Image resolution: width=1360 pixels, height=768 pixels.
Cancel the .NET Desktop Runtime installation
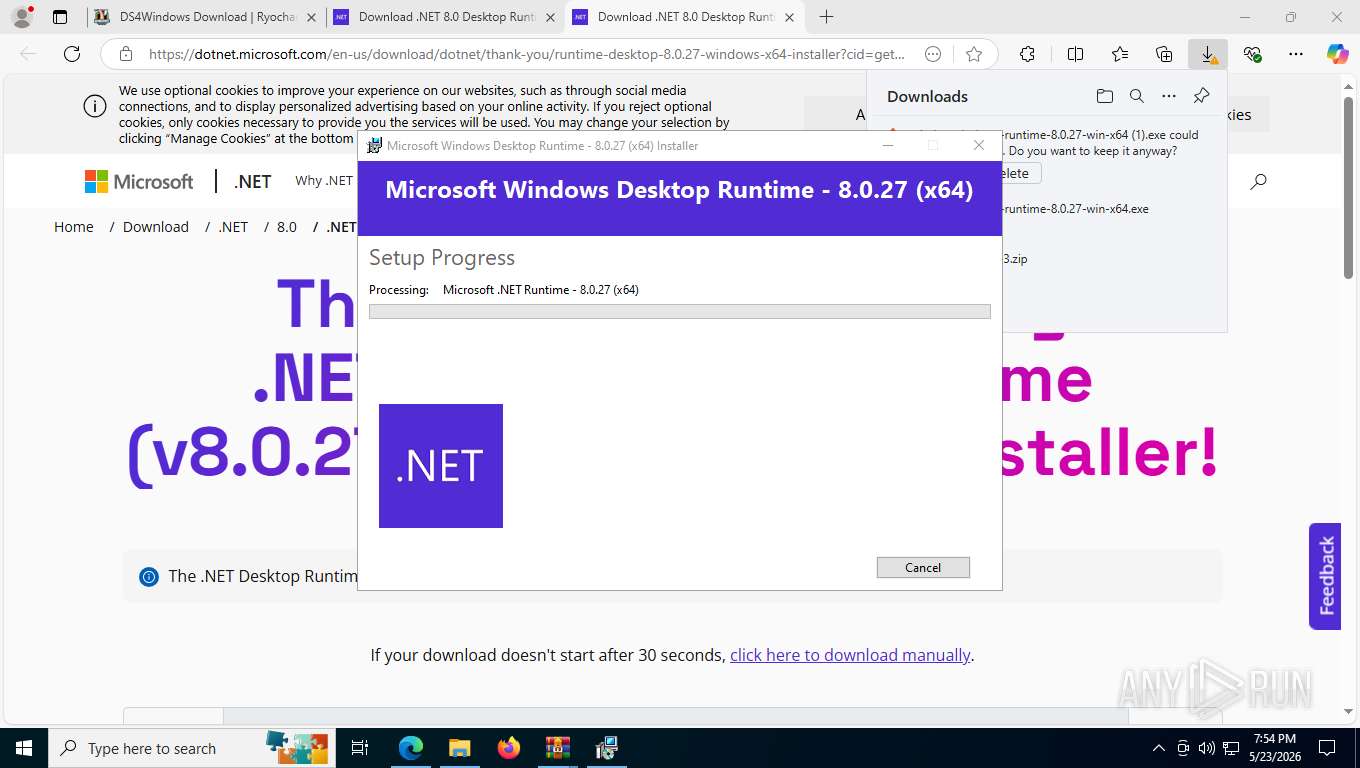click(x=923, y=567)
